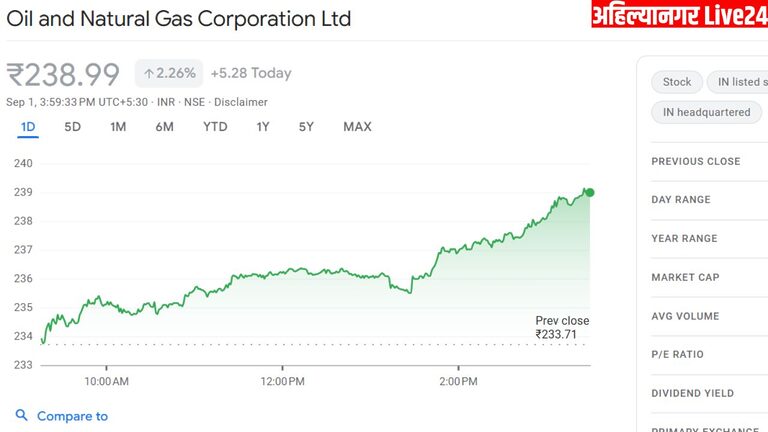Click the Stock tag chip
The height and width of the screenshot is (432, 768).
[677, 82]
